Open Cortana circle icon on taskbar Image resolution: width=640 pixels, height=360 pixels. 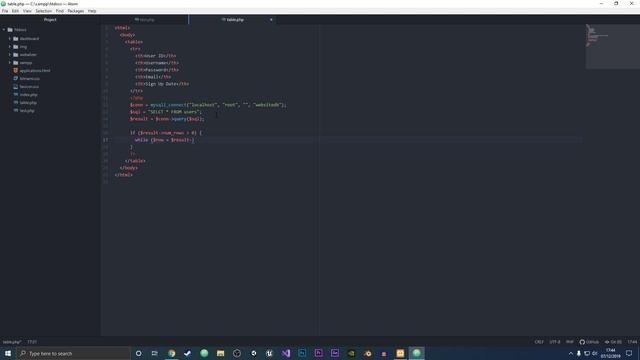coord(139,353)
